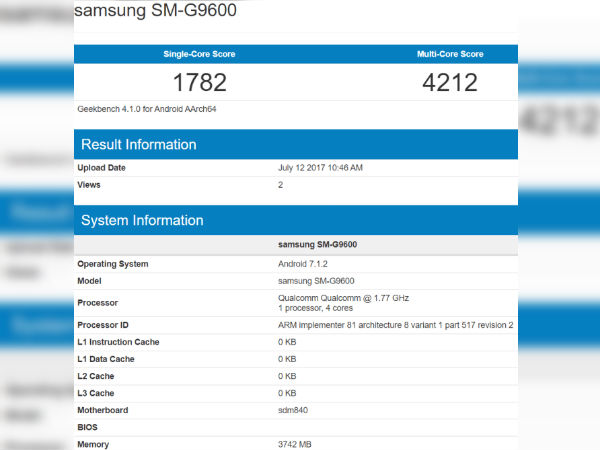Select the L1 Instruction Cache label
The height and width of the screenshot is (450, 600).
click(118, 342)
